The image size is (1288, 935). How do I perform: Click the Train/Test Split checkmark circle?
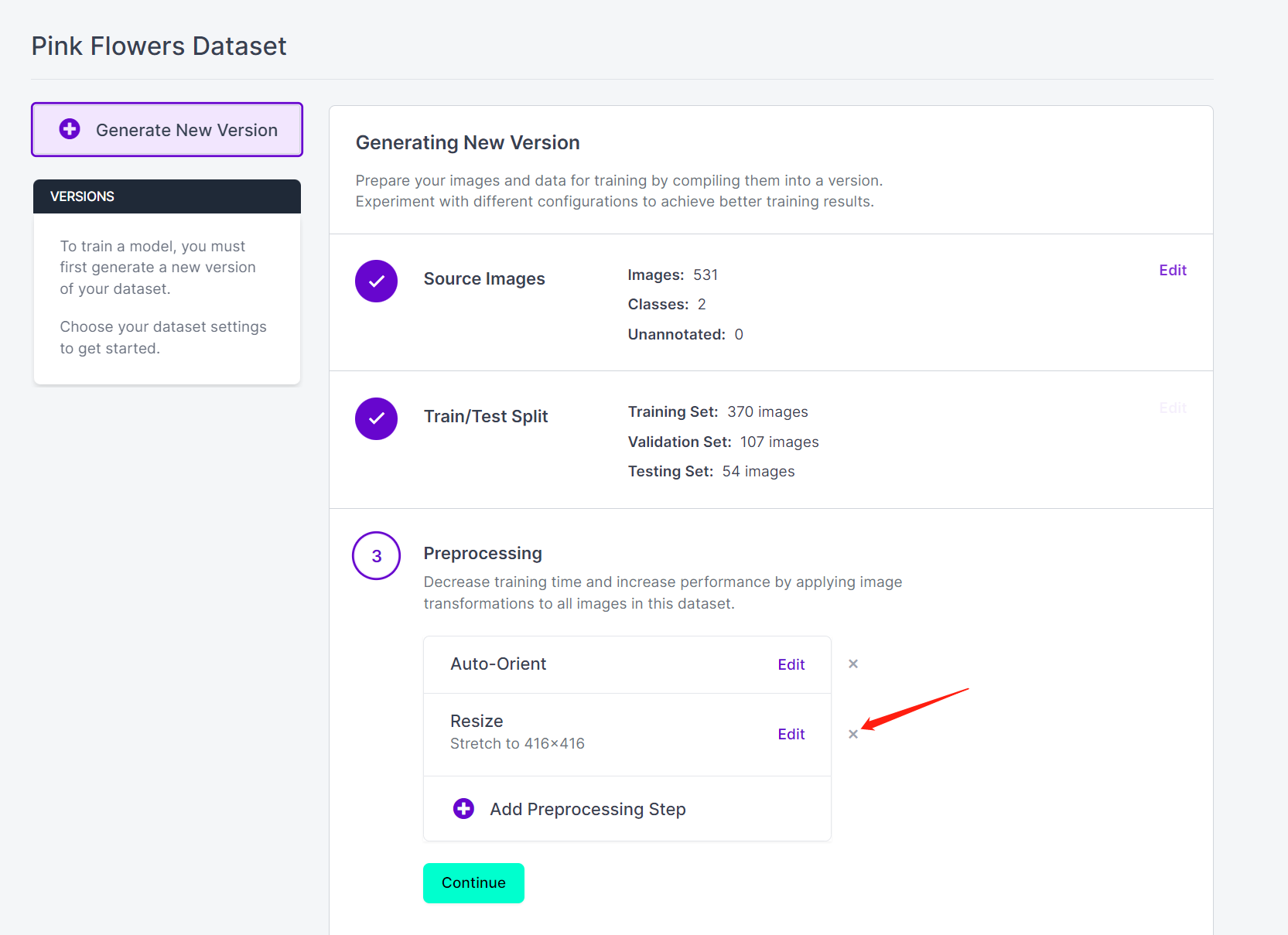376,418
